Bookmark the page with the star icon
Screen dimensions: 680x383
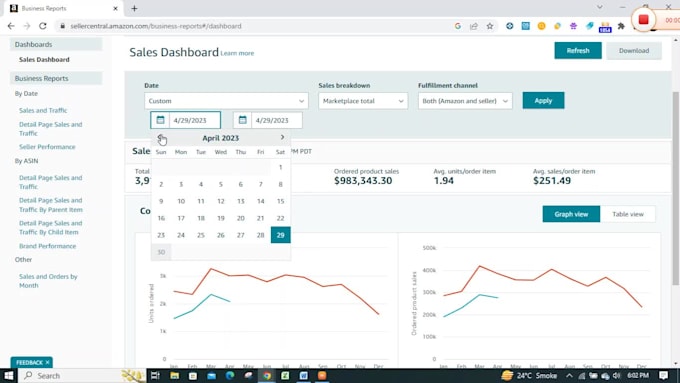click(x=490, y=26)
